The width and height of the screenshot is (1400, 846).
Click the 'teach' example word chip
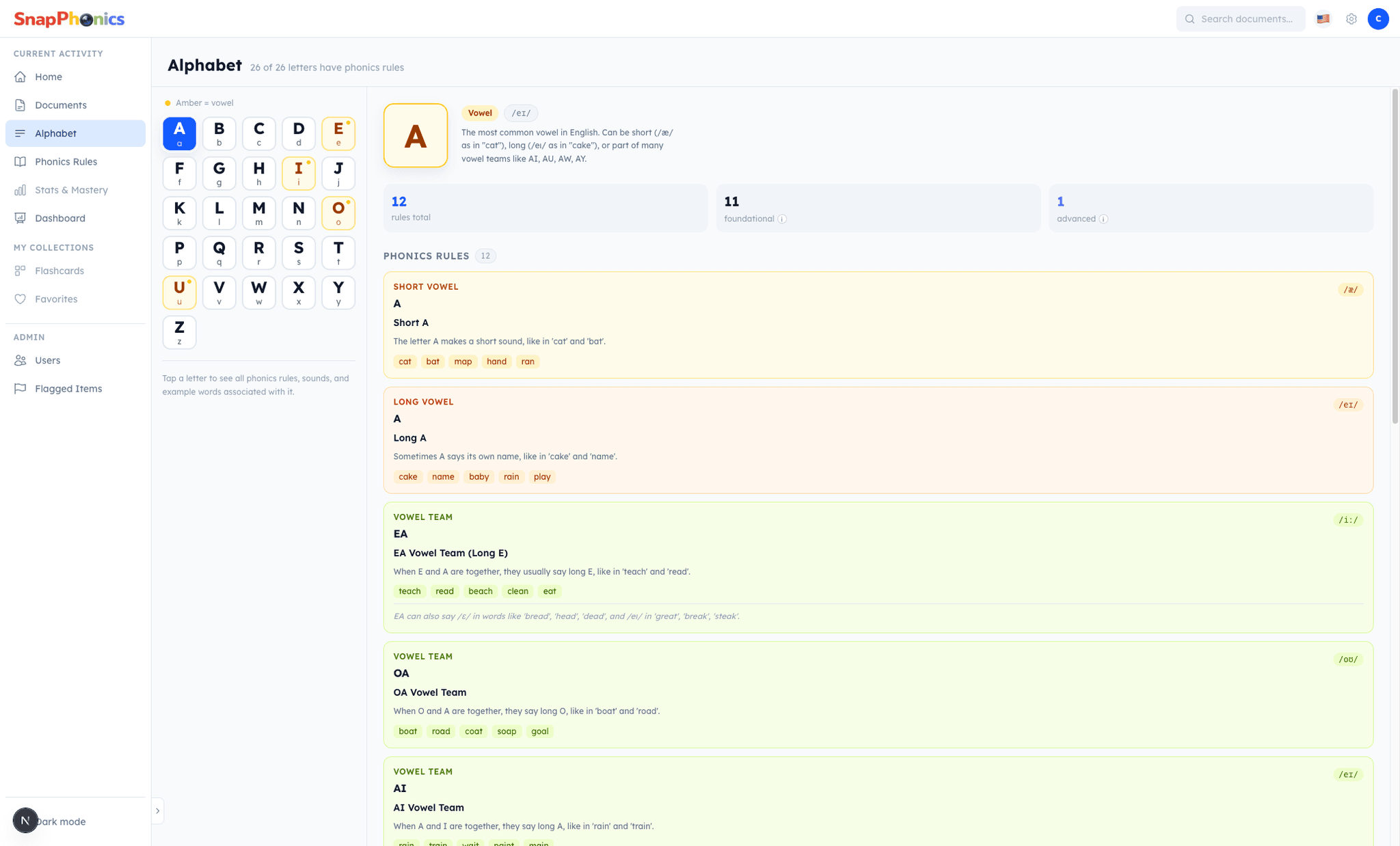click(x=409, y=591)
